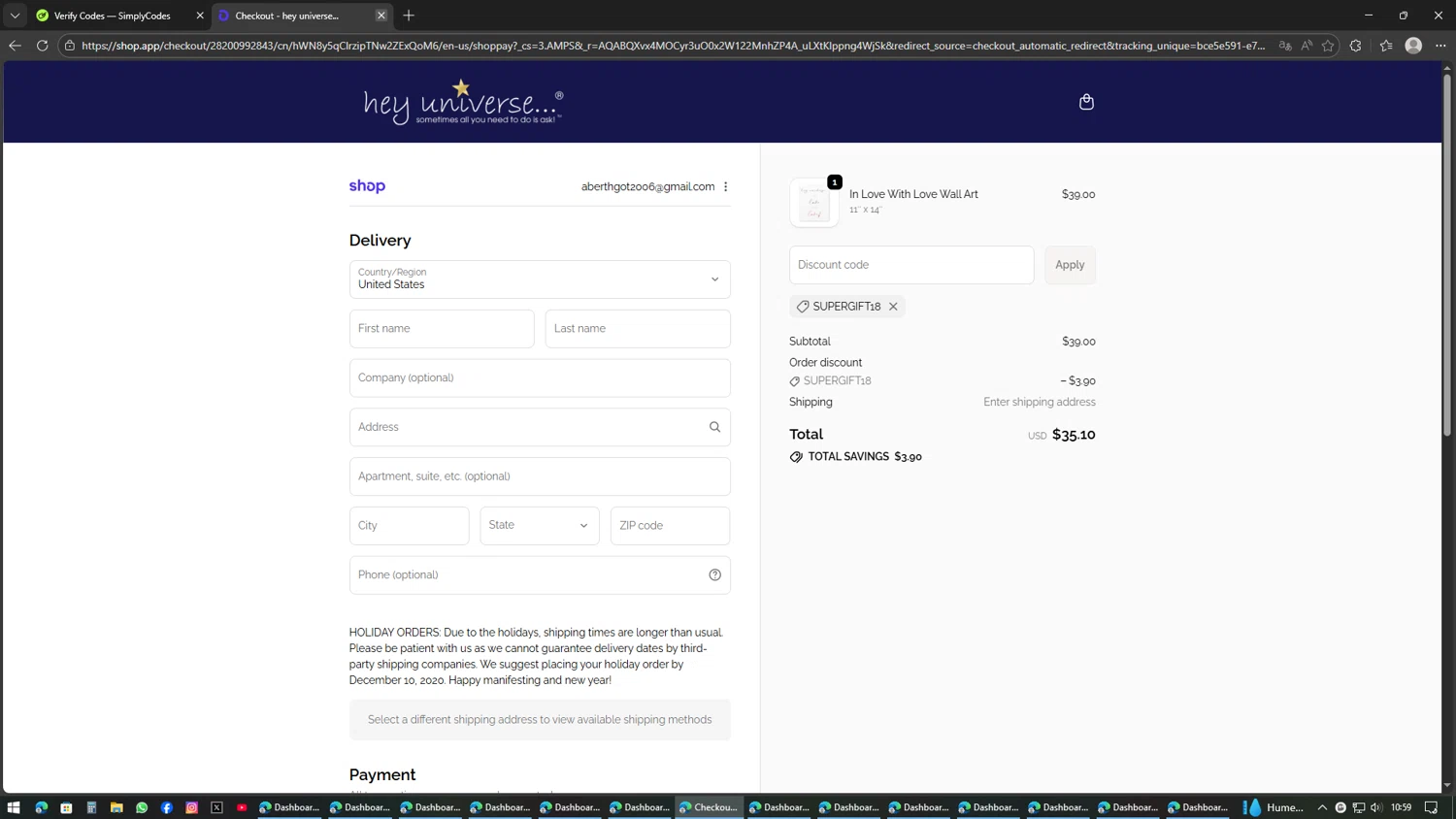1456x819 pixels.
Task: Open the tab list dropdown arrow
Action: [x=15, y=16]
